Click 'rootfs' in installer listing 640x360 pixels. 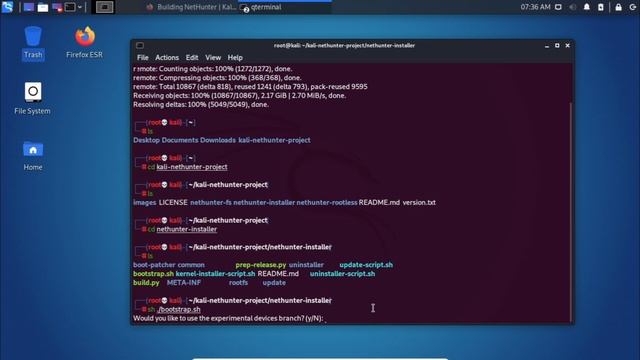point(238,283)
